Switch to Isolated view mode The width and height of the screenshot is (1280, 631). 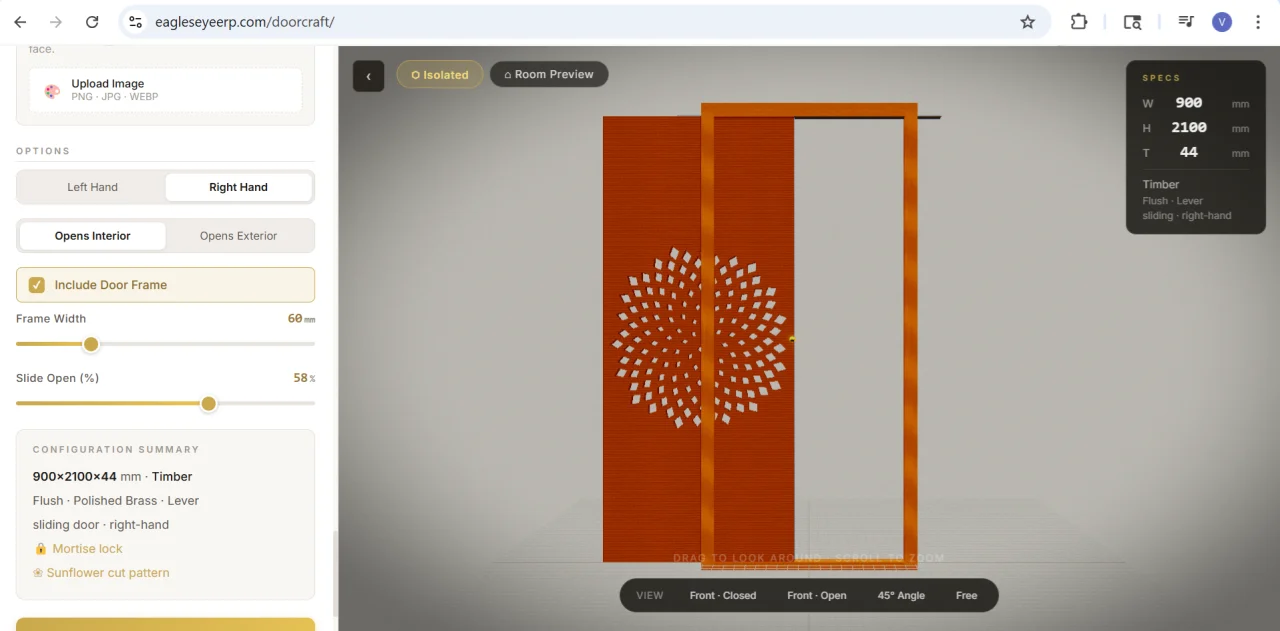pyautogui.click(x=440, y=75)
